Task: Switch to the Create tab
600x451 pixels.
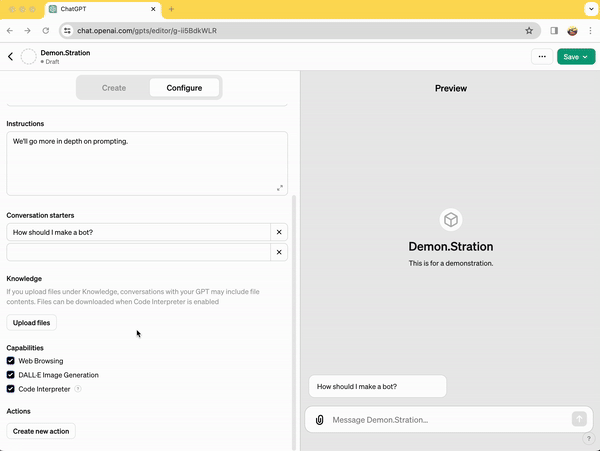Action: click(114, 88)
